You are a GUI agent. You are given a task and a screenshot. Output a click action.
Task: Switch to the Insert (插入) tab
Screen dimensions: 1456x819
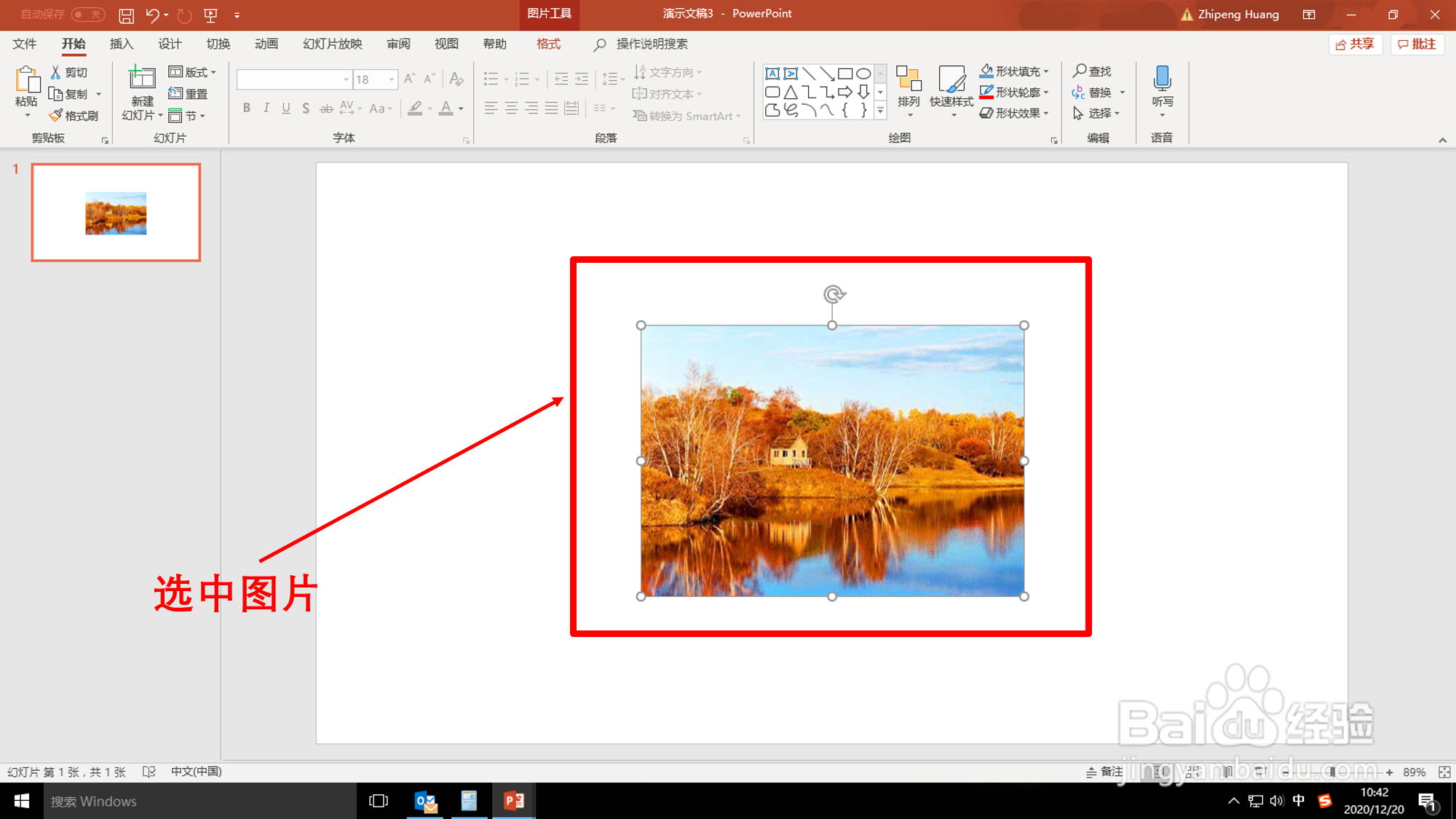[x=122, y=44]
